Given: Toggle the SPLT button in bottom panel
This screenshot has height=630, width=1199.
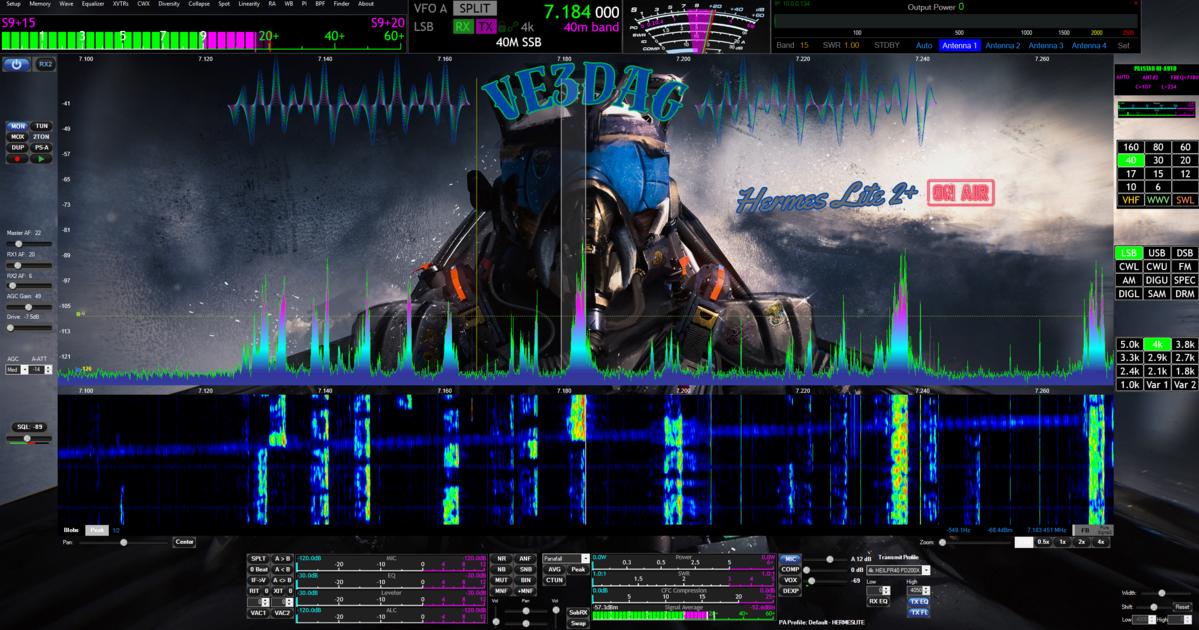Looking at the screenshot, I should tap(258, 559).
